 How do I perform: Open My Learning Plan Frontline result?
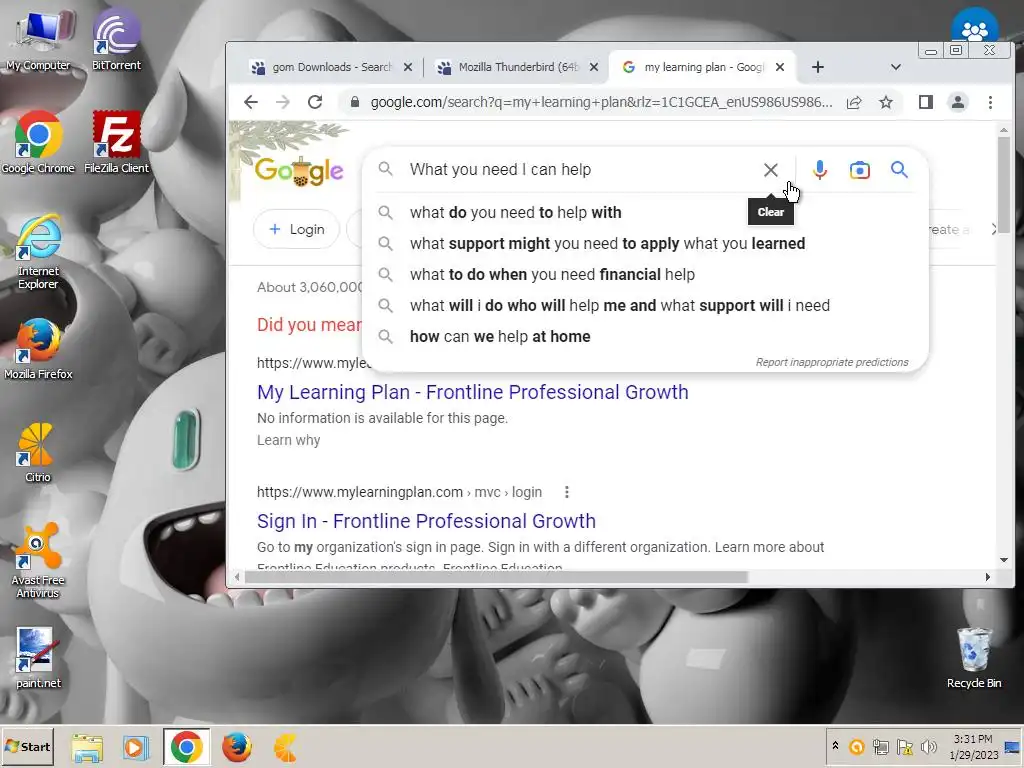[x=472, y=392]
